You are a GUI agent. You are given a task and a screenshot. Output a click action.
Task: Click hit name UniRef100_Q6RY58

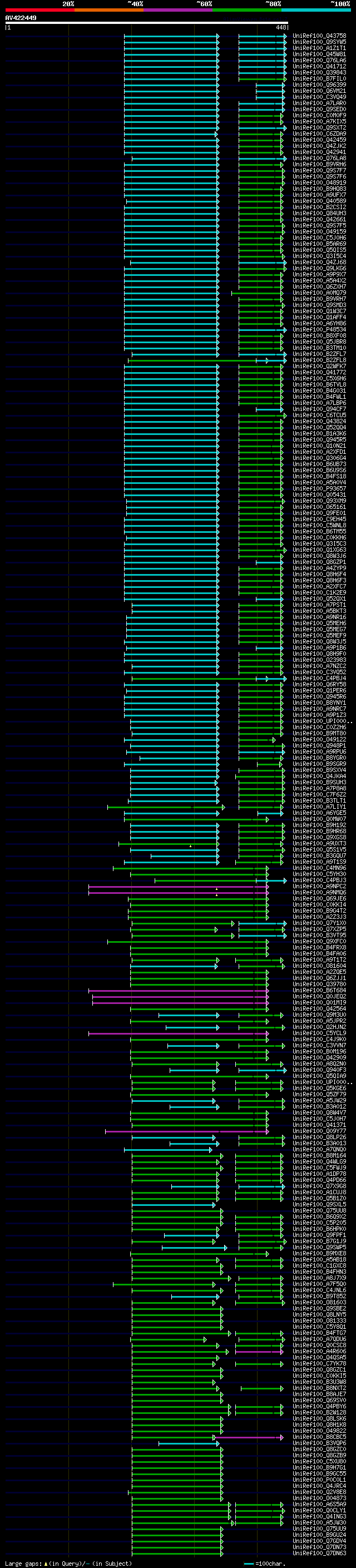coord(319,684)
